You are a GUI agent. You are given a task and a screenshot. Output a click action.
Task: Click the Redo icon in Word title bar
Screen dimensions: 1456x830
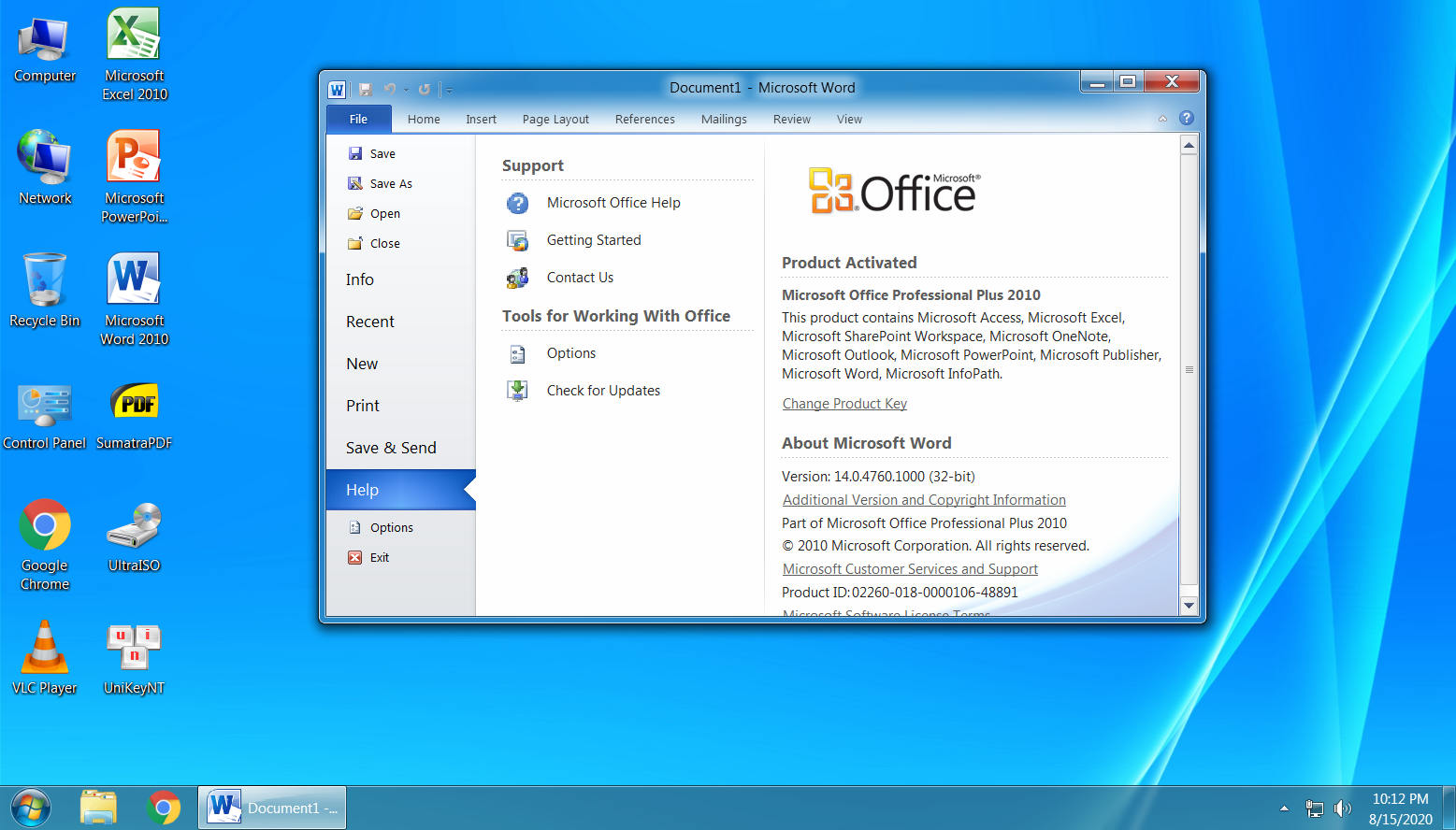(x=425, y=90)
